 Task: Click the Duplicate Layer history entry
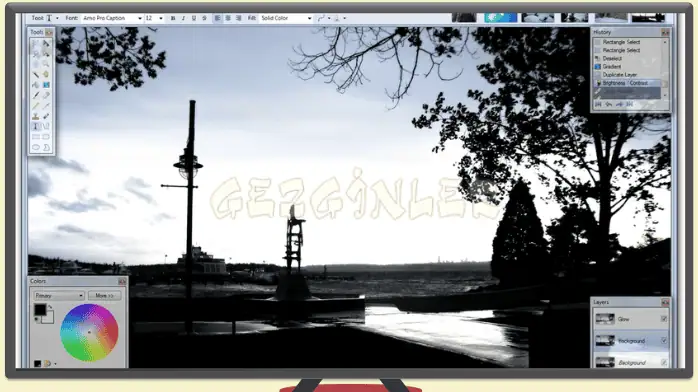(620, 75)
